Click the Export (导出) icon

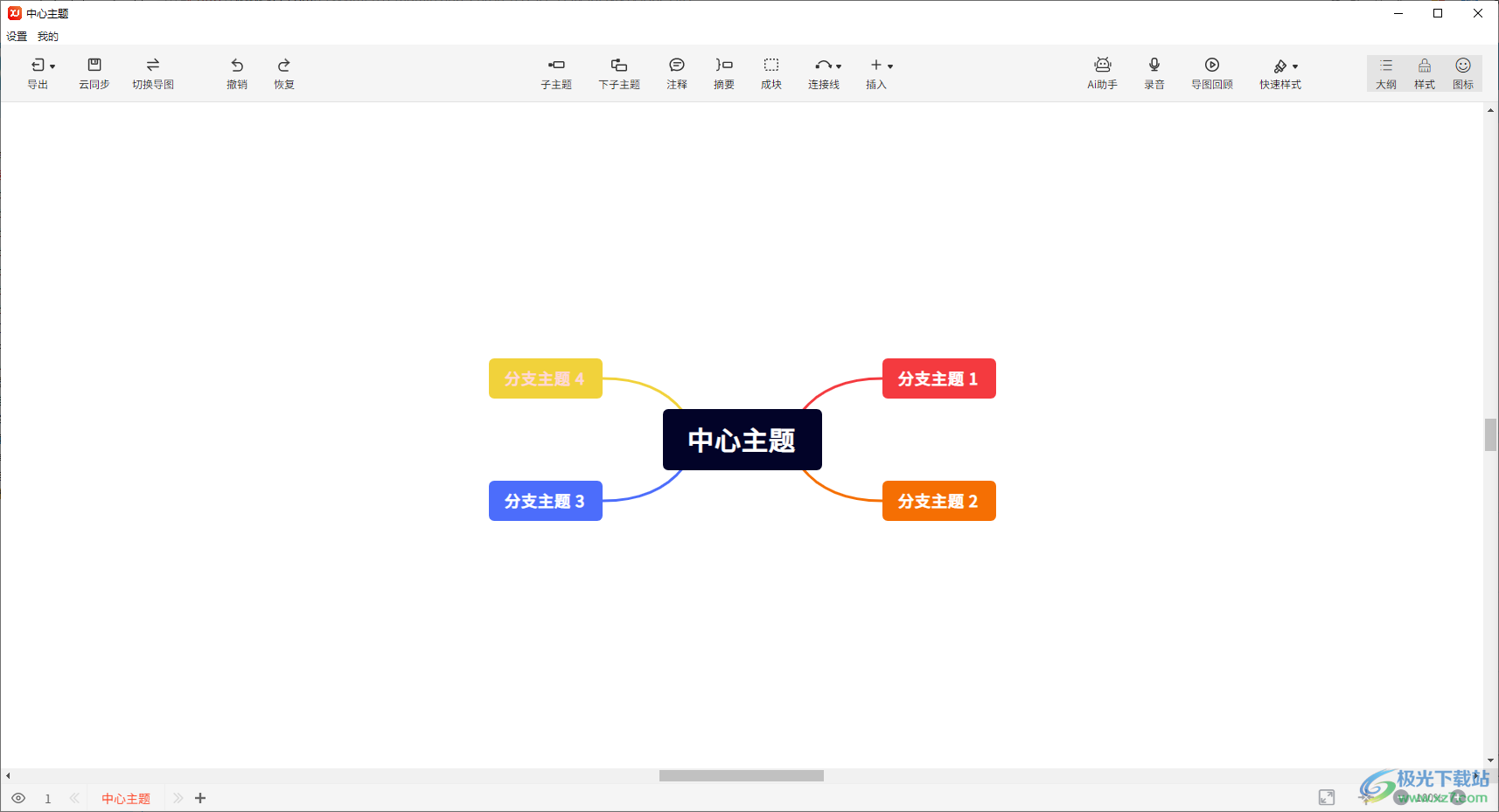coord(38,65)
